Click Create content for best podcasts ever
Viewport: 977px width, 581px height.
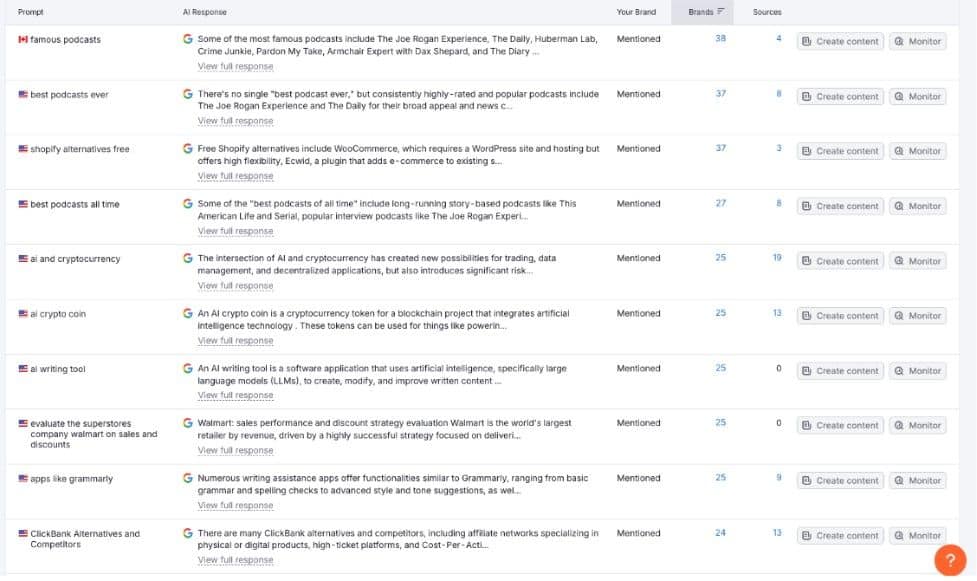[840, 97]
